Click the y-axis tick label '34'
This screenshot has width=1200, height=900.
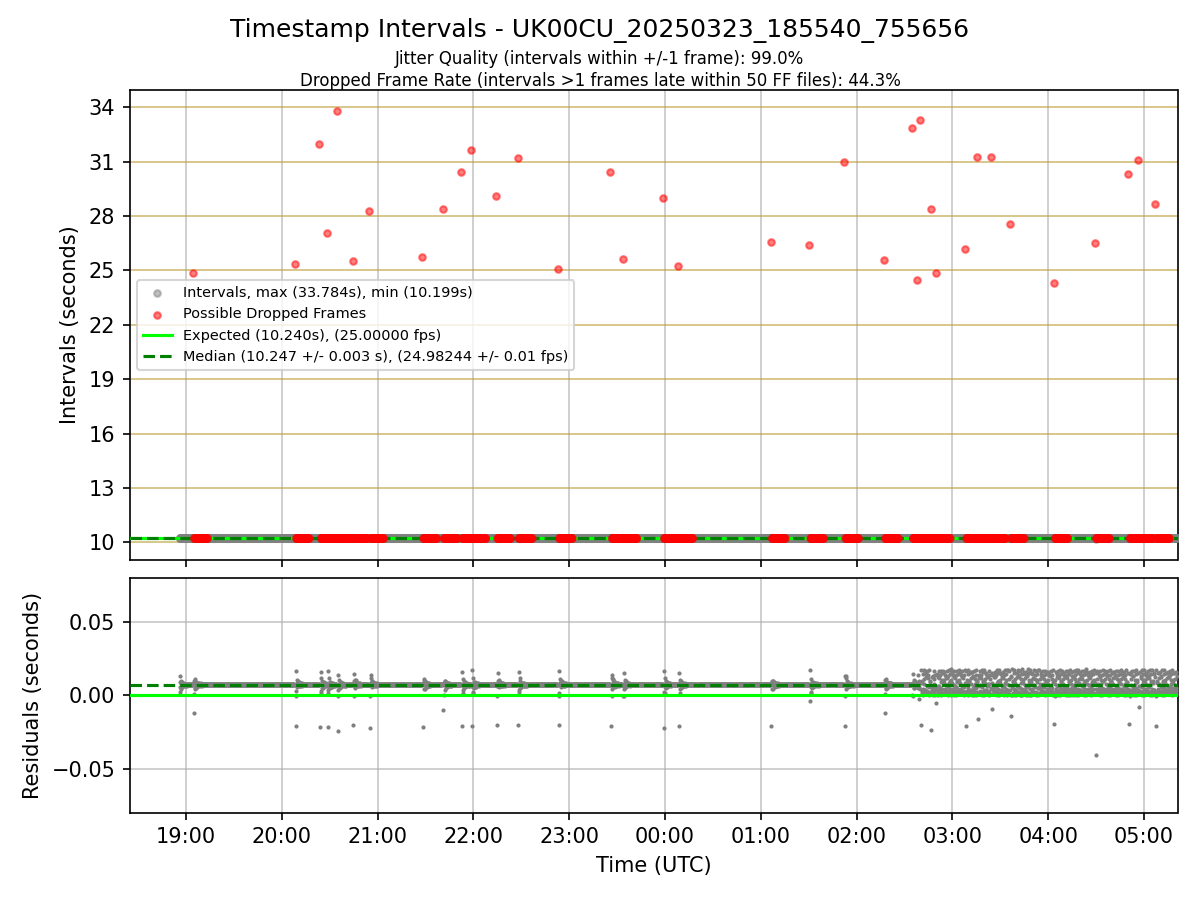click(103, 107)
